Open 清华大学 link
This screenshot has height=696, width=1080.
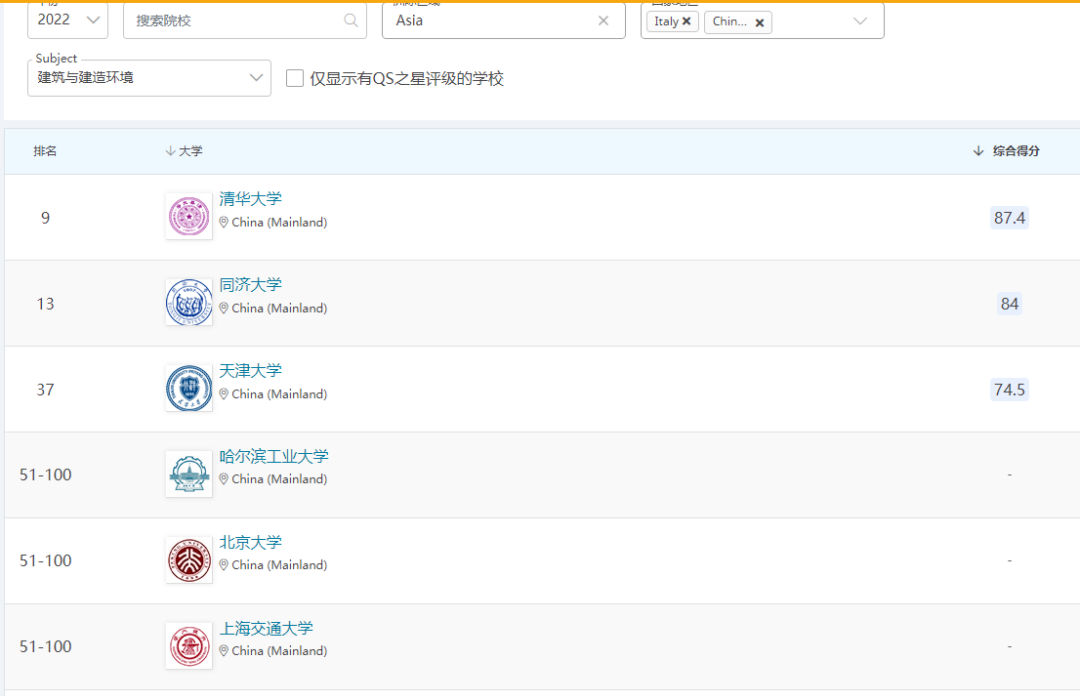[251, 199]
